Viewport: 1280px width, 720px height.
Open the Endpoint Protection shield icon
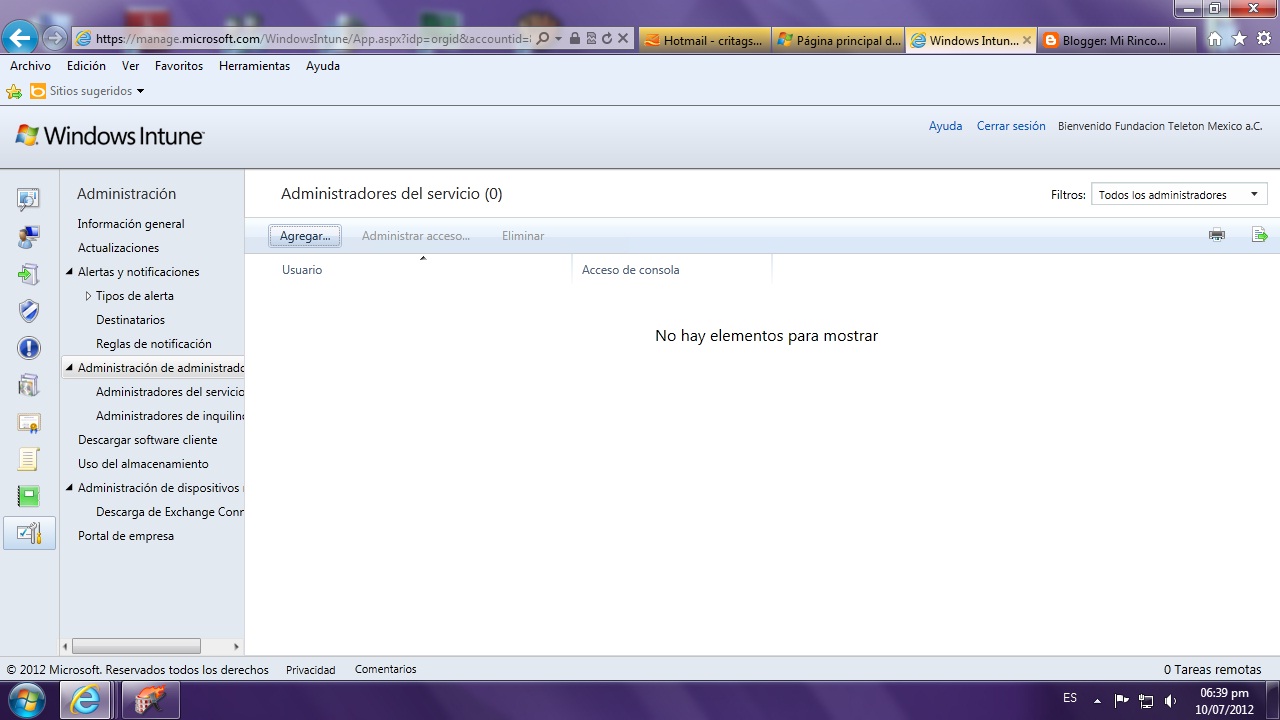click(x=29, y=311)
